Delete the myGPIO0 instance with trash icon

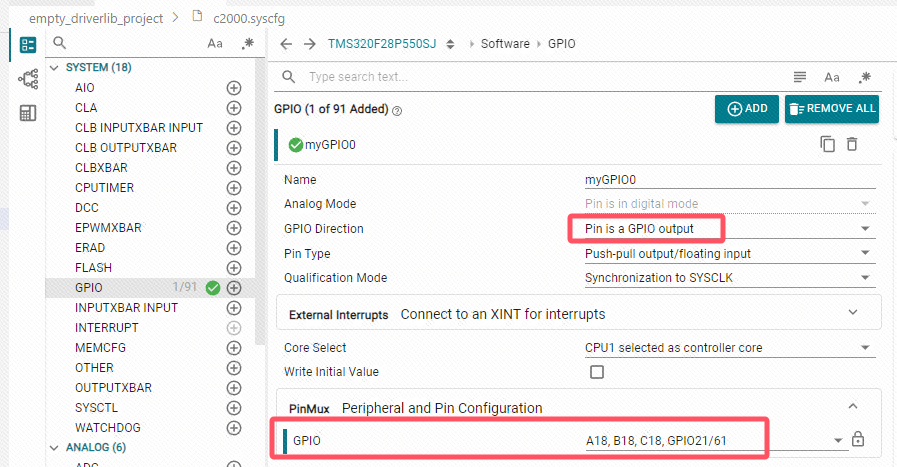[852, 144]
